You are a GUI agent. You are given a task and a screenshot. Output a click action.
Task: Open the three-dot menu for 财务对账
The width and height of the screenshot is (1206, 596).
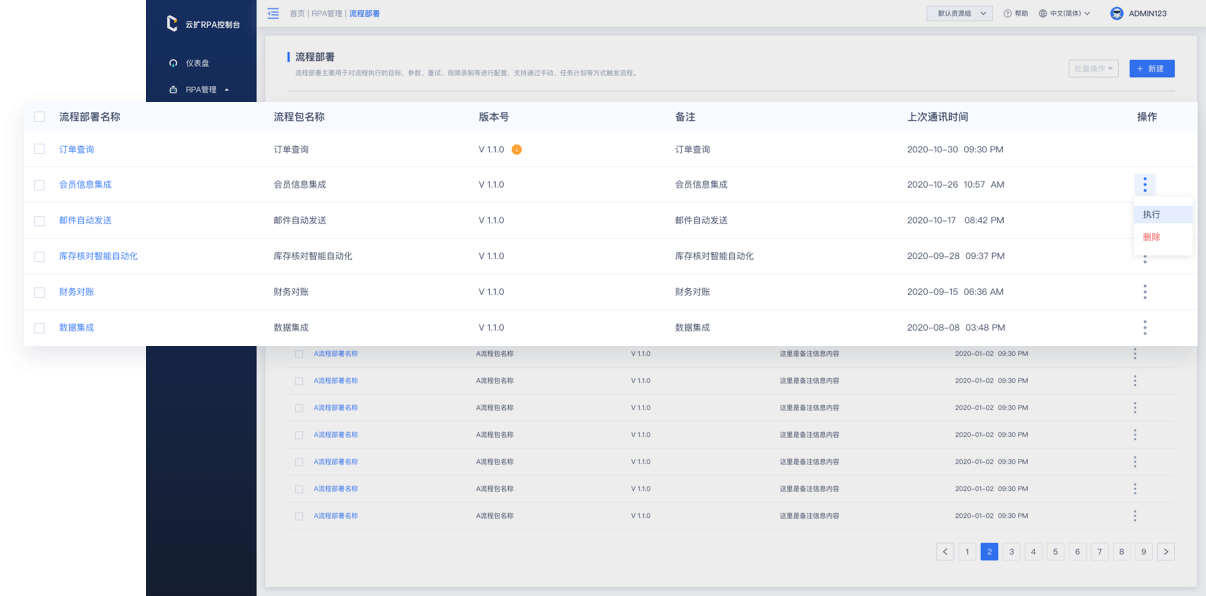click(x=1145, y=292)
